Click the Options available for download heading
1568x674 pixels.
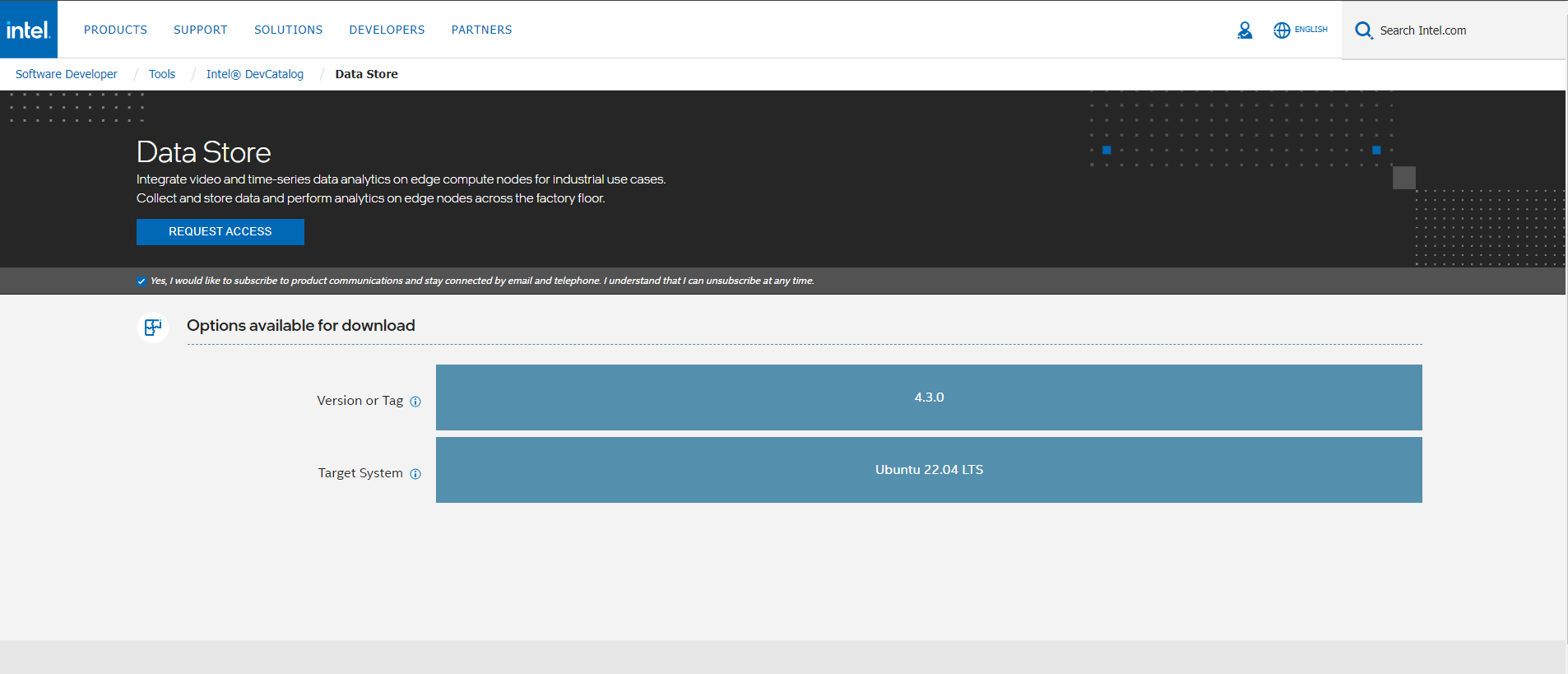[x=301, y=326]
